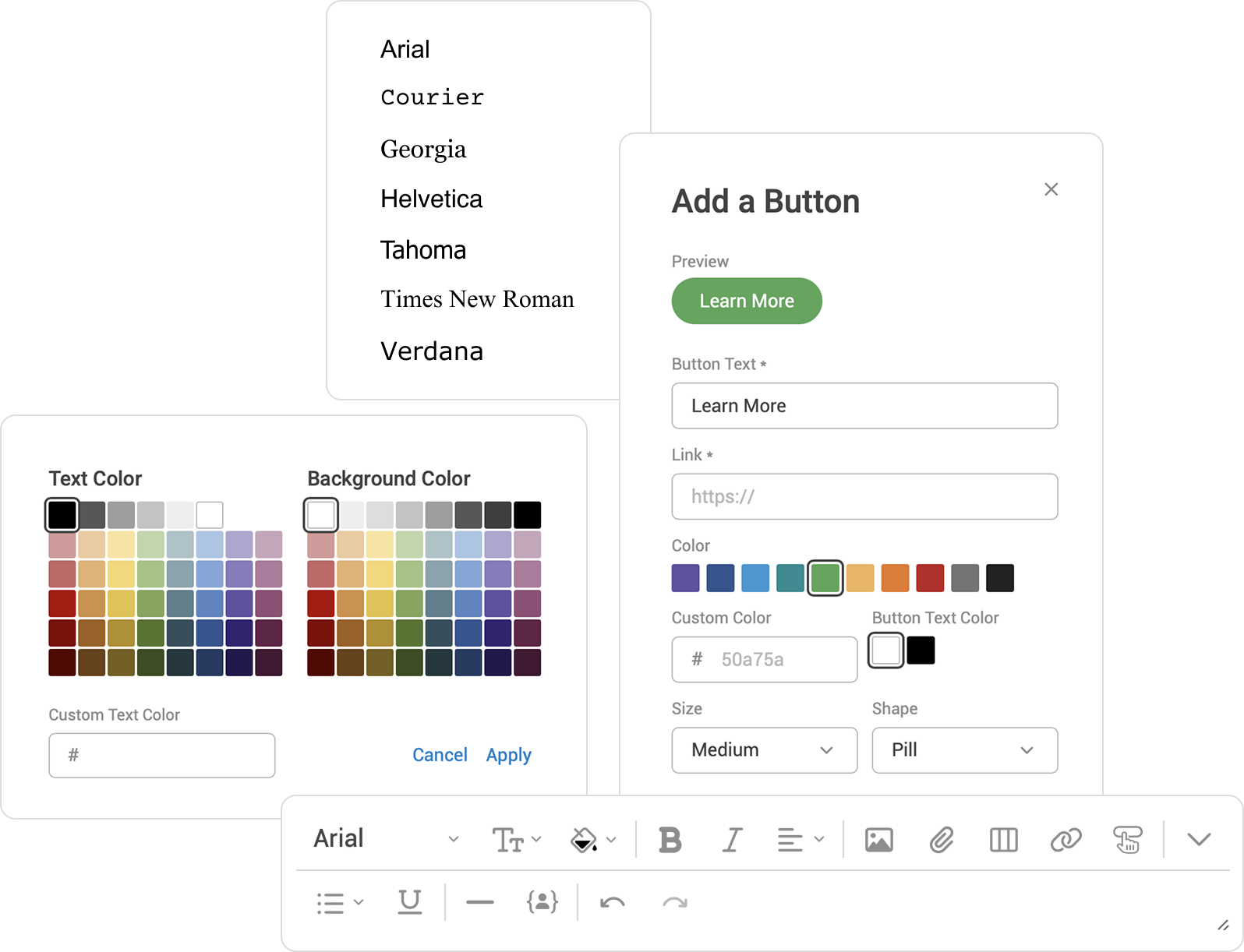1244x952 pixels.
Task: Toggle bold formatting in the toolbar
Action: pos(670,840)
